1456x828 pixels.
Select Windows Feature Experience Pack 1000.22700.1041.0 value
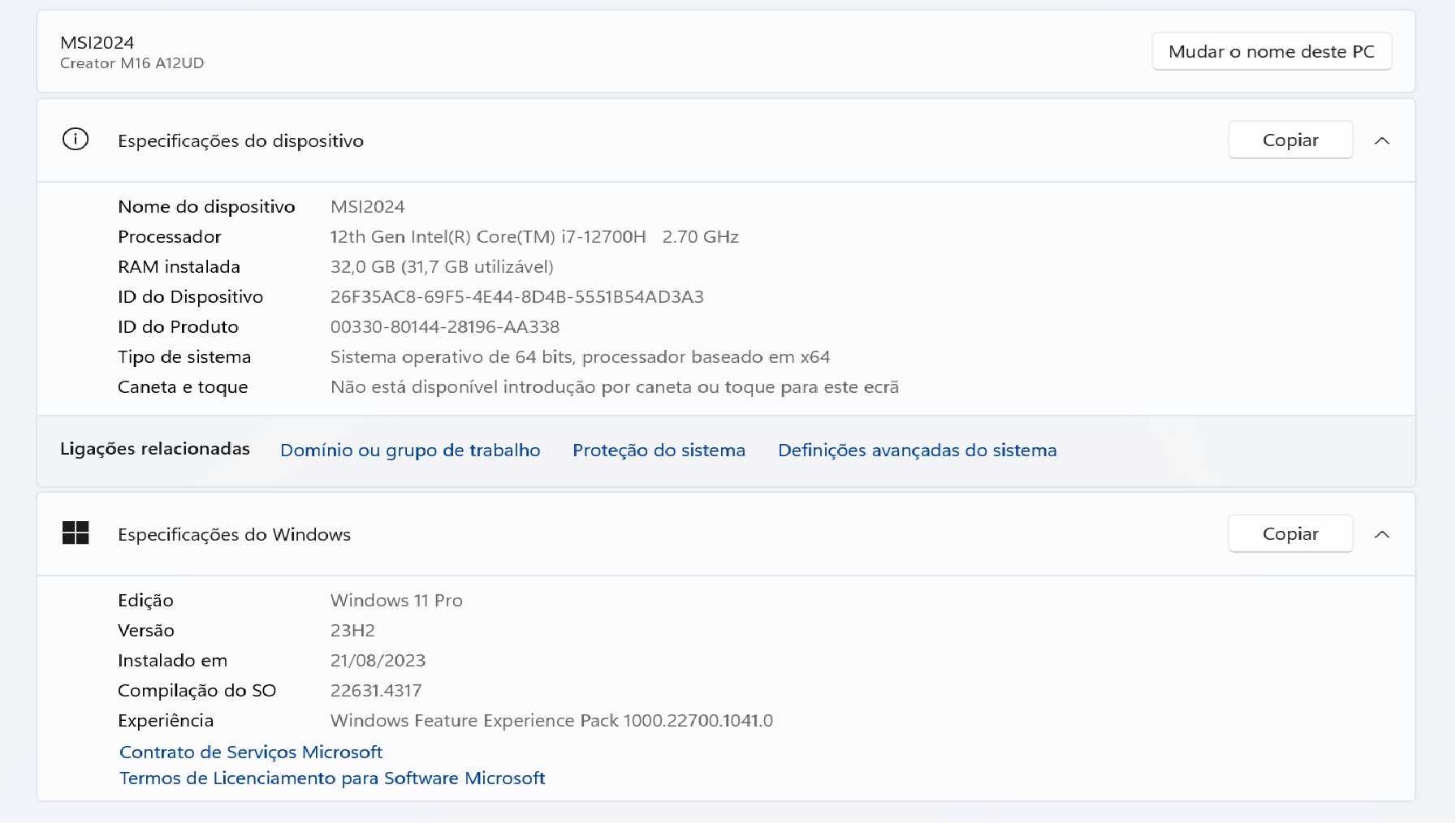pyautogui.click(x=551, y=721)
